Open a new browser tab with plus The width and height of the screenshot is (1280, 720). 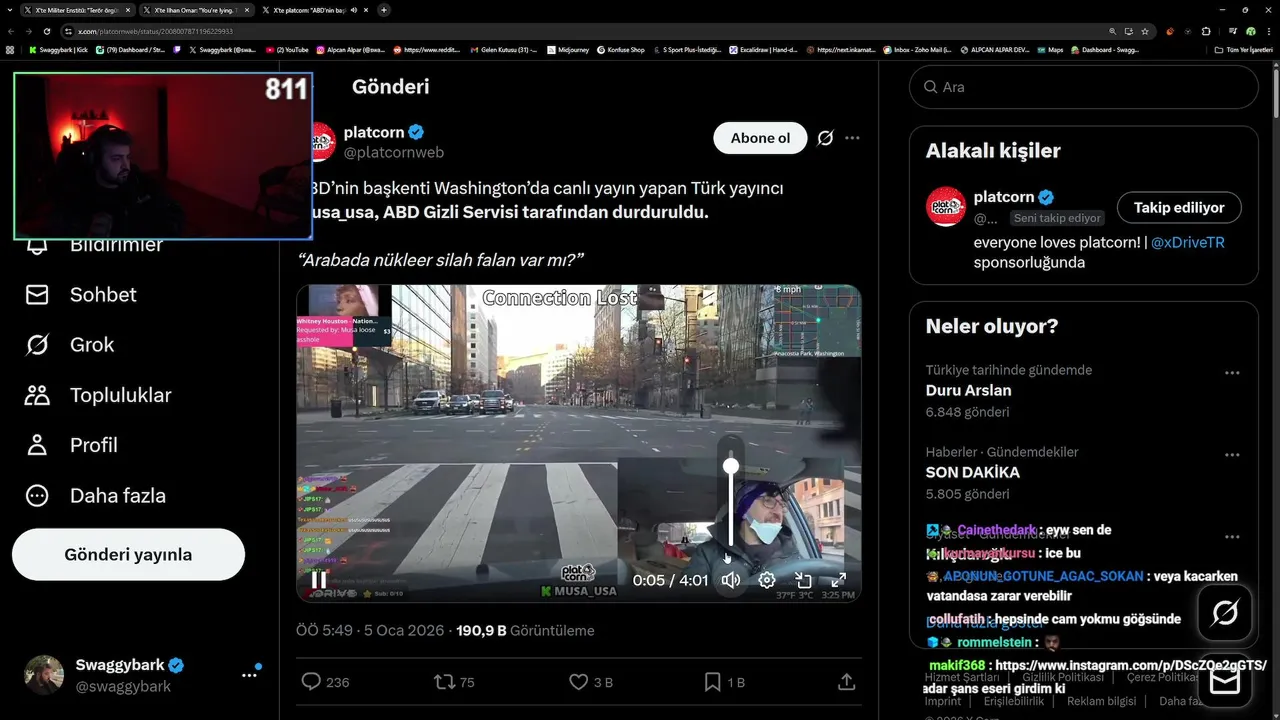[x=384, y=10]
